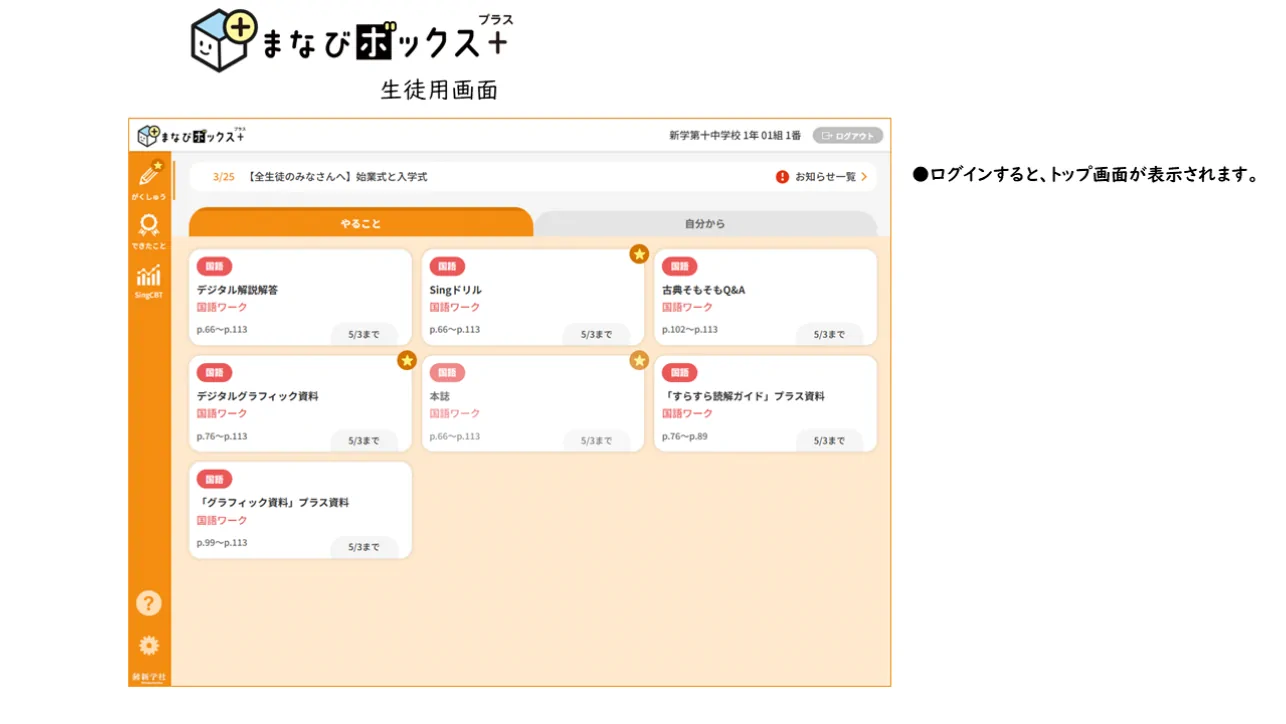The image size is (1286, 724).
Task: Click the まなびボックス+ logo in header
Action: pos(191,135)
